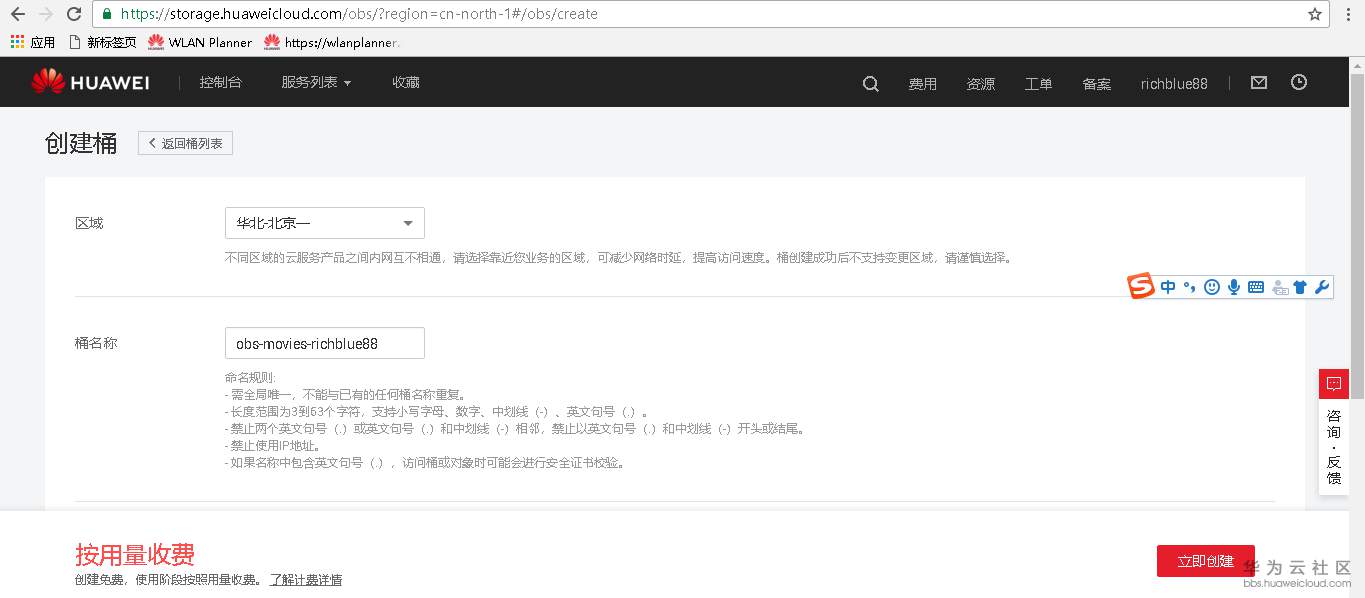Click 返回桶列表 back button

click(x=186, y=143)
